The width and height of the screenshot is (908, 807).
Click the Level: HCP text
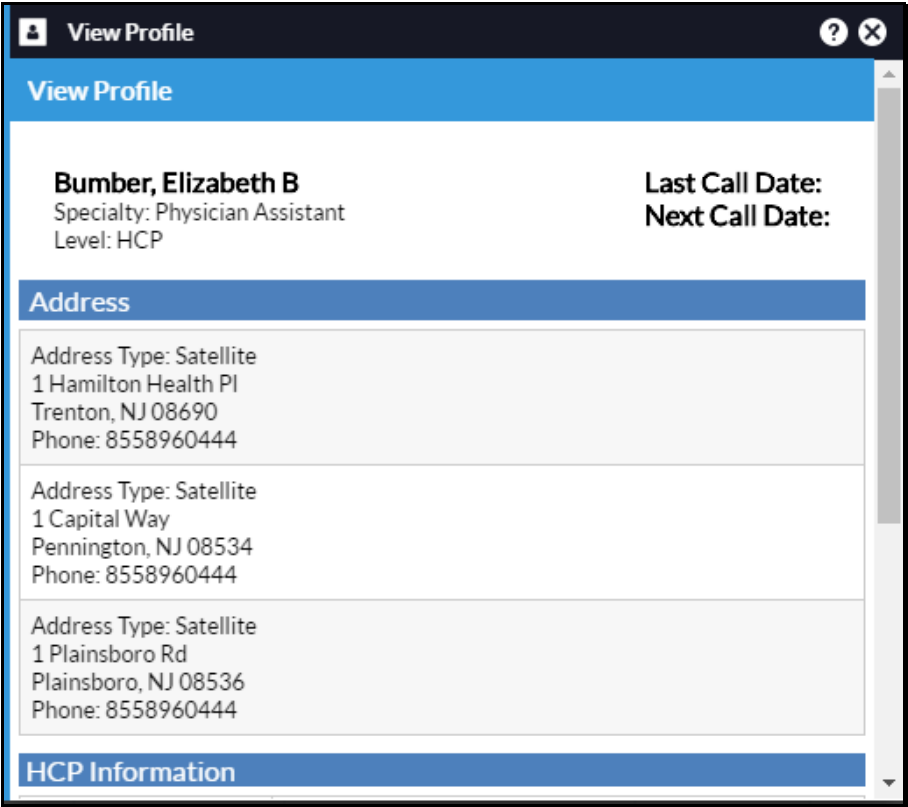[108, 240]
